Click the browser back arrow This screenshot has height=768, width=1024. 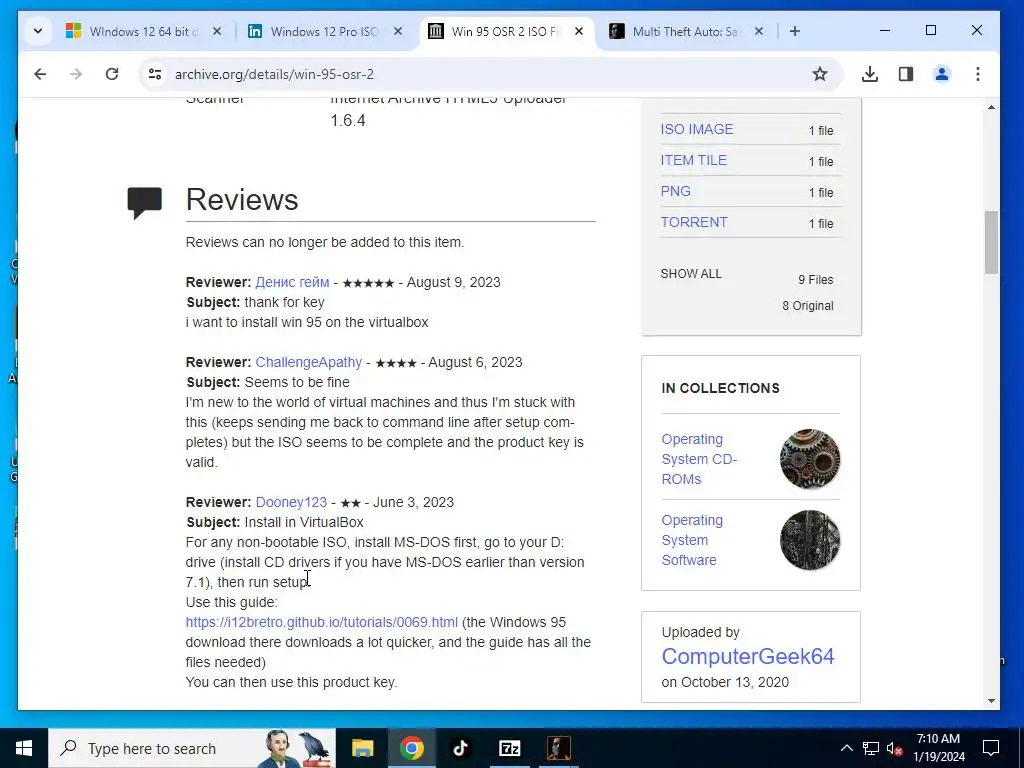(x=40, y=74)
